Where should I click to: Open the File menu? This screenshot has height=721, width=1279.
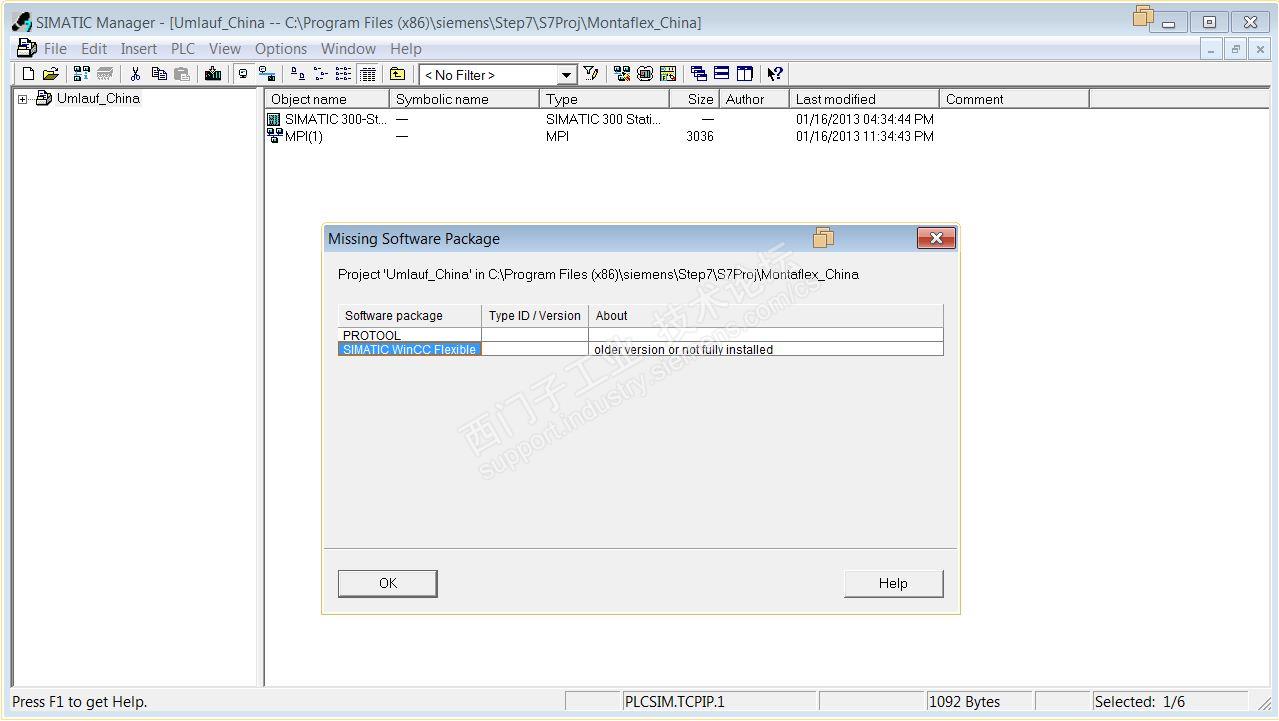(x=56, y=48)
